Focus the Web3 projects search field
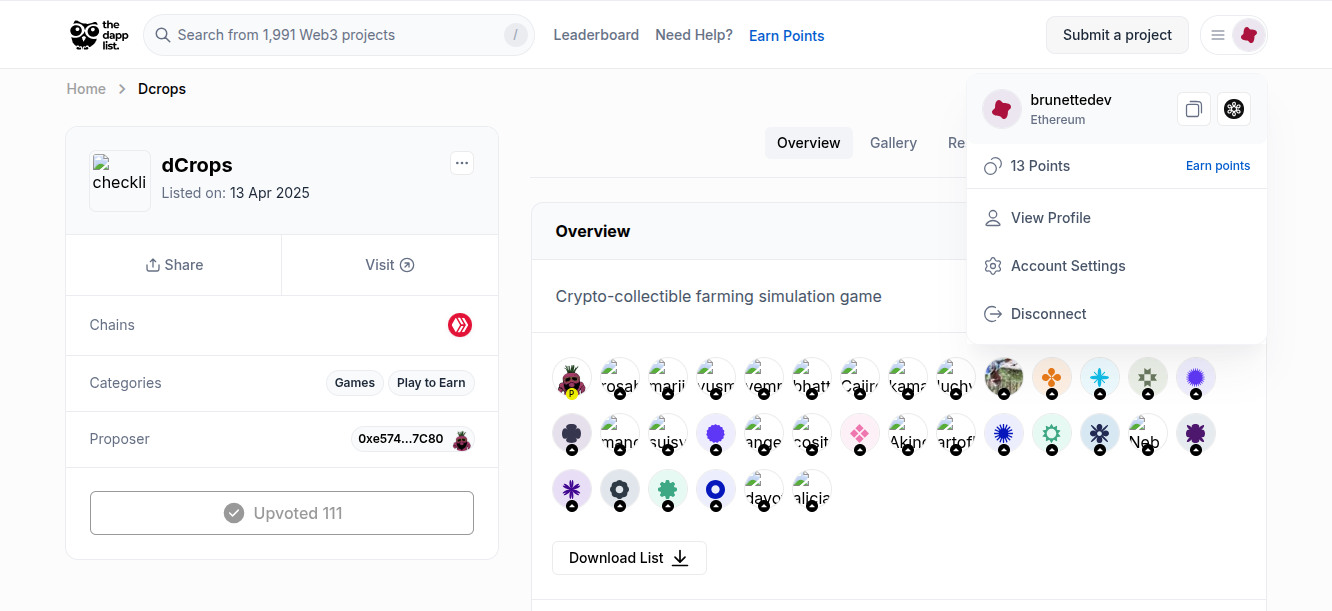 tap(339, 35)
